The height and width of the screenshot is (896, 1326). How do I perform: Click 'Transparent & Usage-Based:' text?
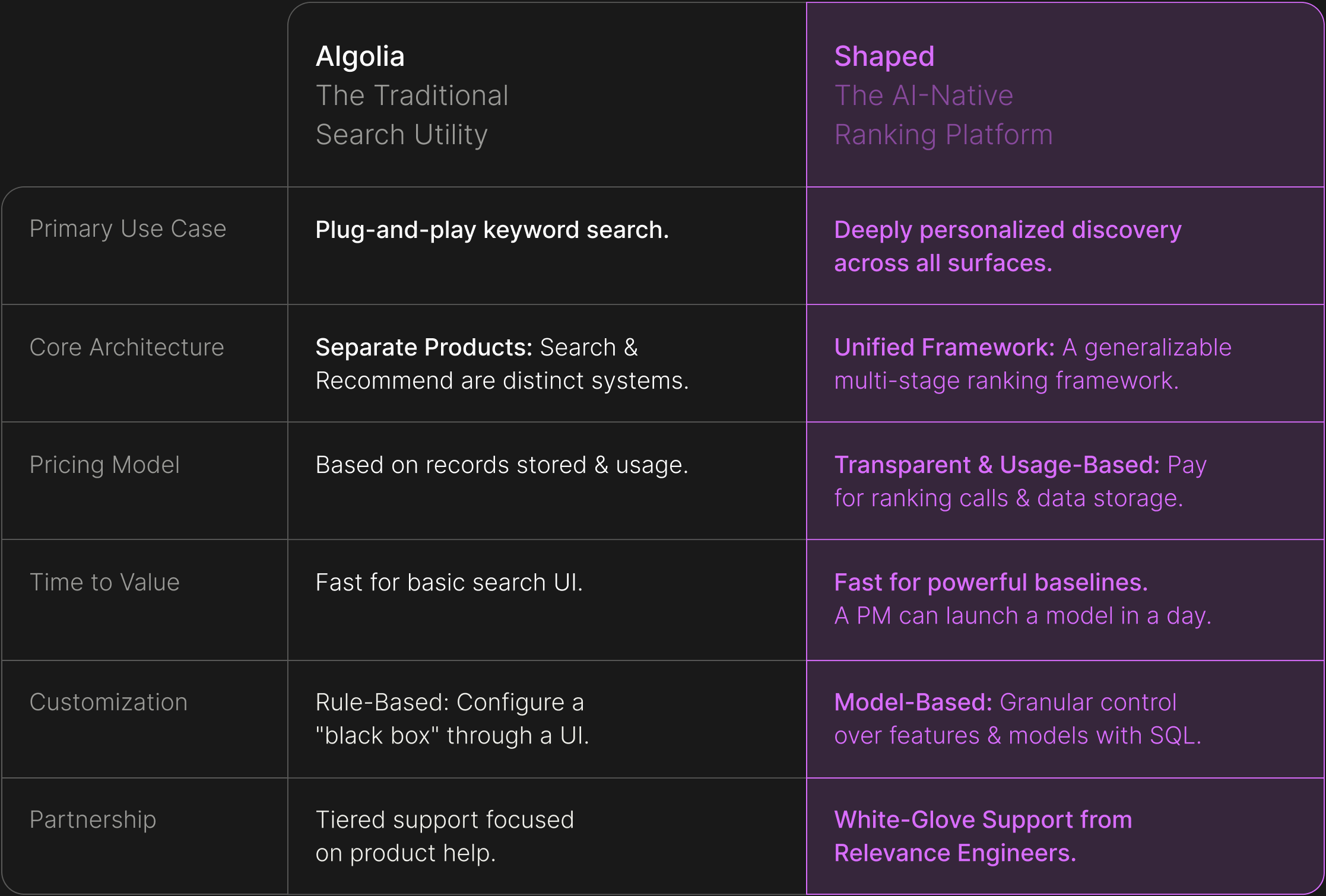[x=997, y=465]
